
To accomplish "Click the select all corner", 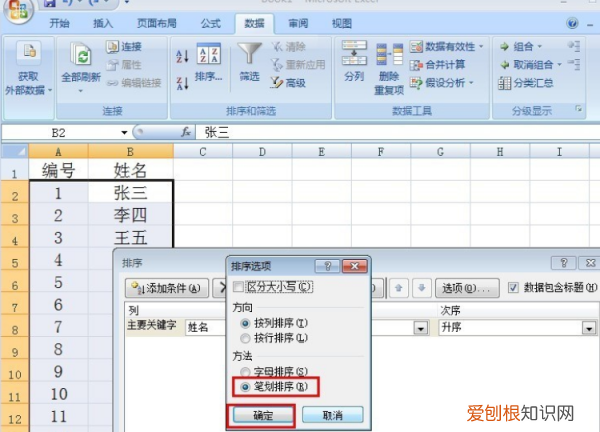I will pos(15,152).
